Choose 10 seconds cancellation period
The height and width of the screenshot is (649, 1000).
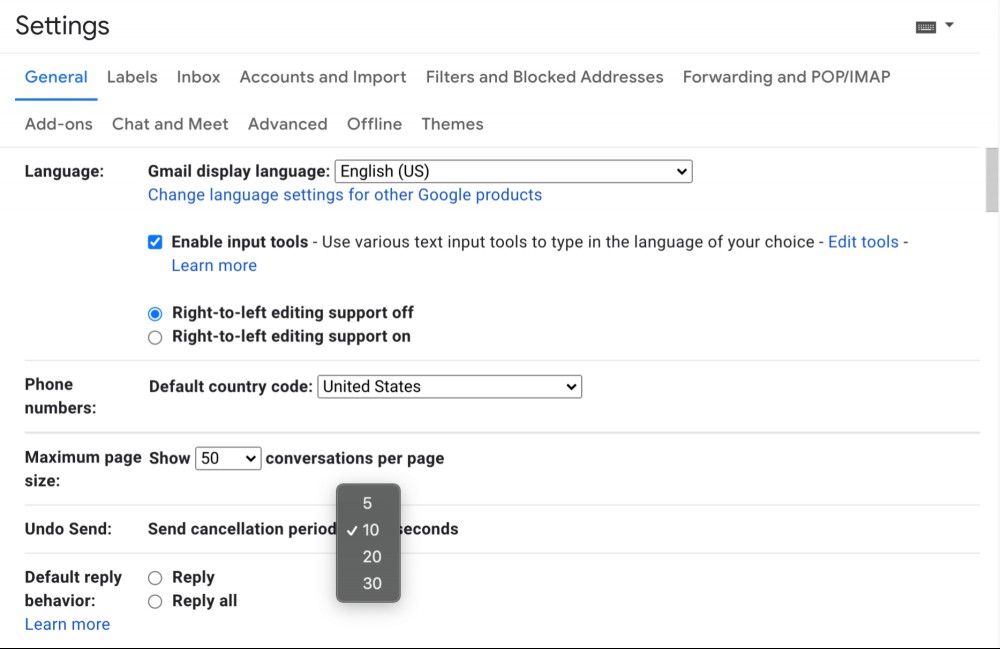368,530
